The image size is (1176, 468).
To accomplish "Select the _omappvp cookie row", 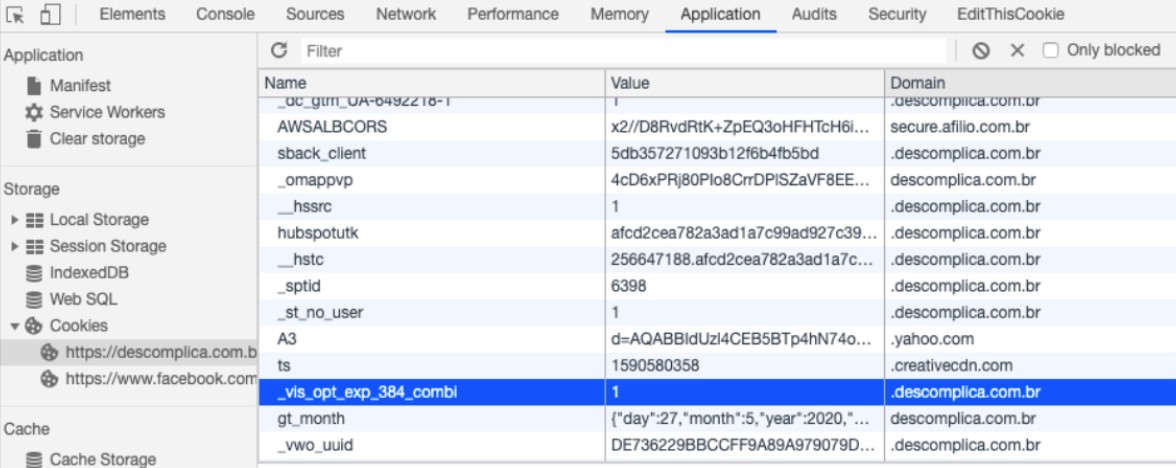I will click(x=717, y=180).
